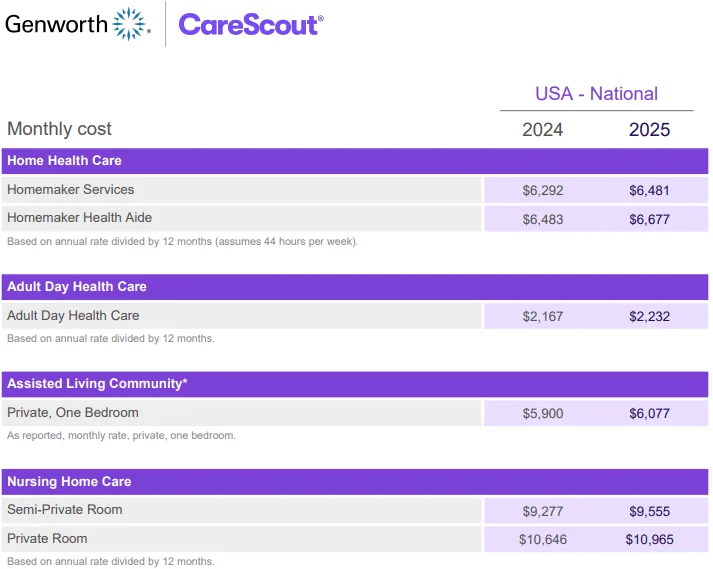Click the $6,483 Homemaker Health Aide 2024 value
Image resolution: width=713 pixels, height=569 pixels.
point(543,220)
